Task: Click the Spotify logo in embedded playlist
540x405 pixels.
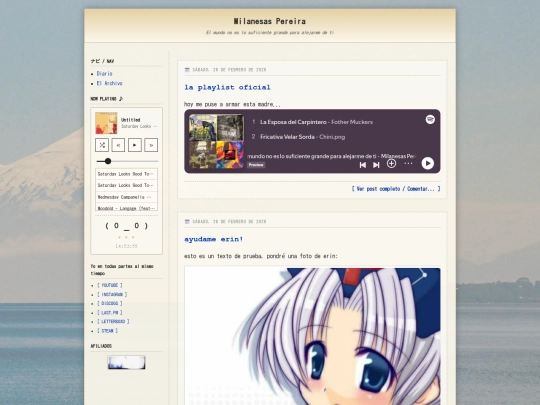Action: [430, 120]
